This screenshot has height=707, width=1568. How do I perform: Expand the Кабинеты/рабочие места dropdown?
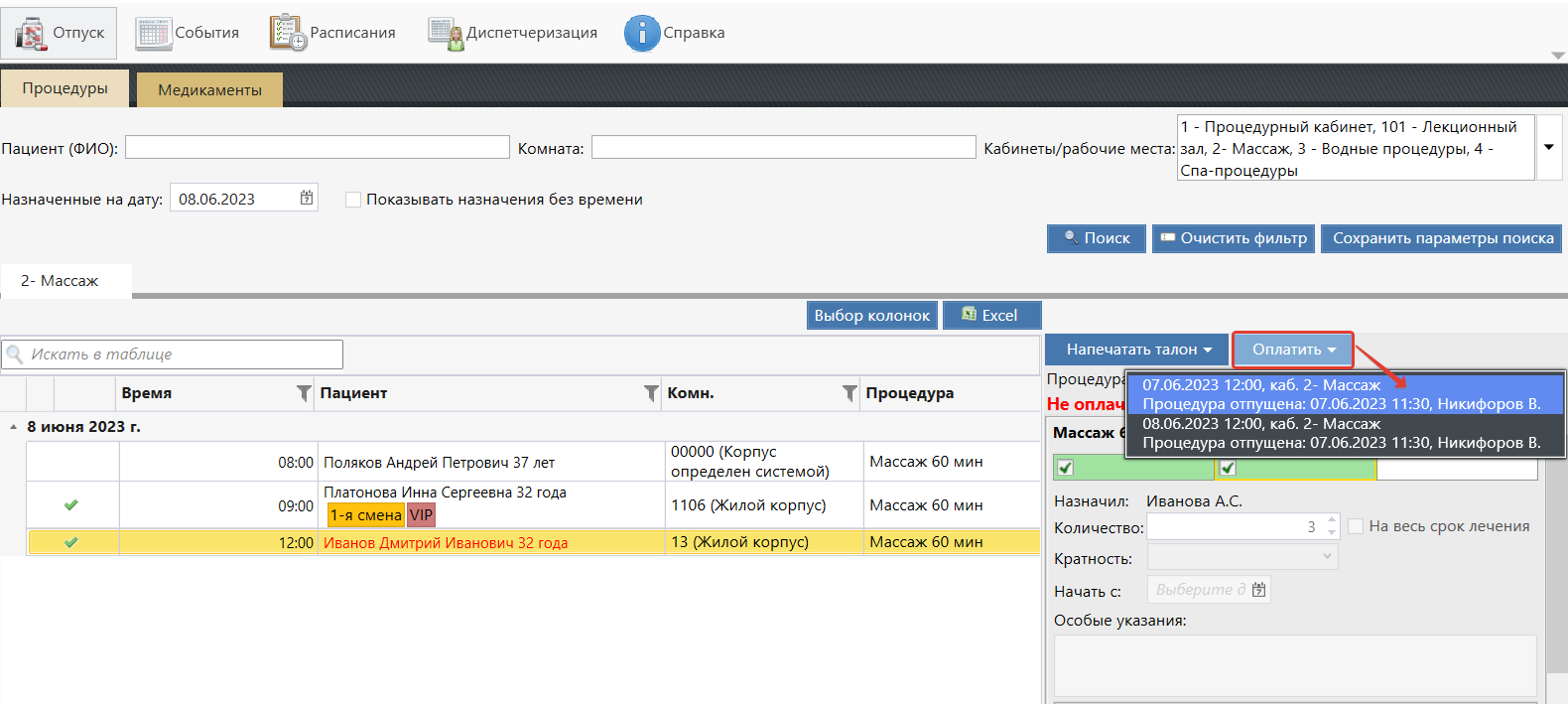coord(1548,147)
